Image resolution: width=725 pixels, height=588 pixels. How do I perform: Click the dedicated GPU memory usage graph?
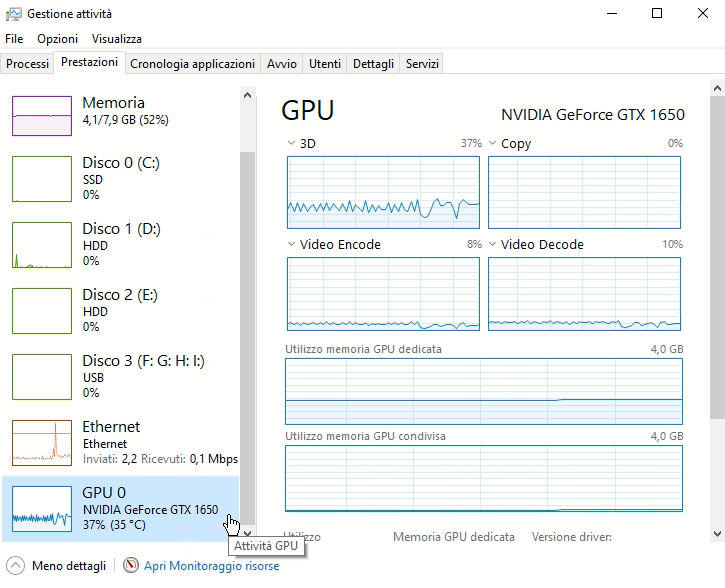click(484, 391)
